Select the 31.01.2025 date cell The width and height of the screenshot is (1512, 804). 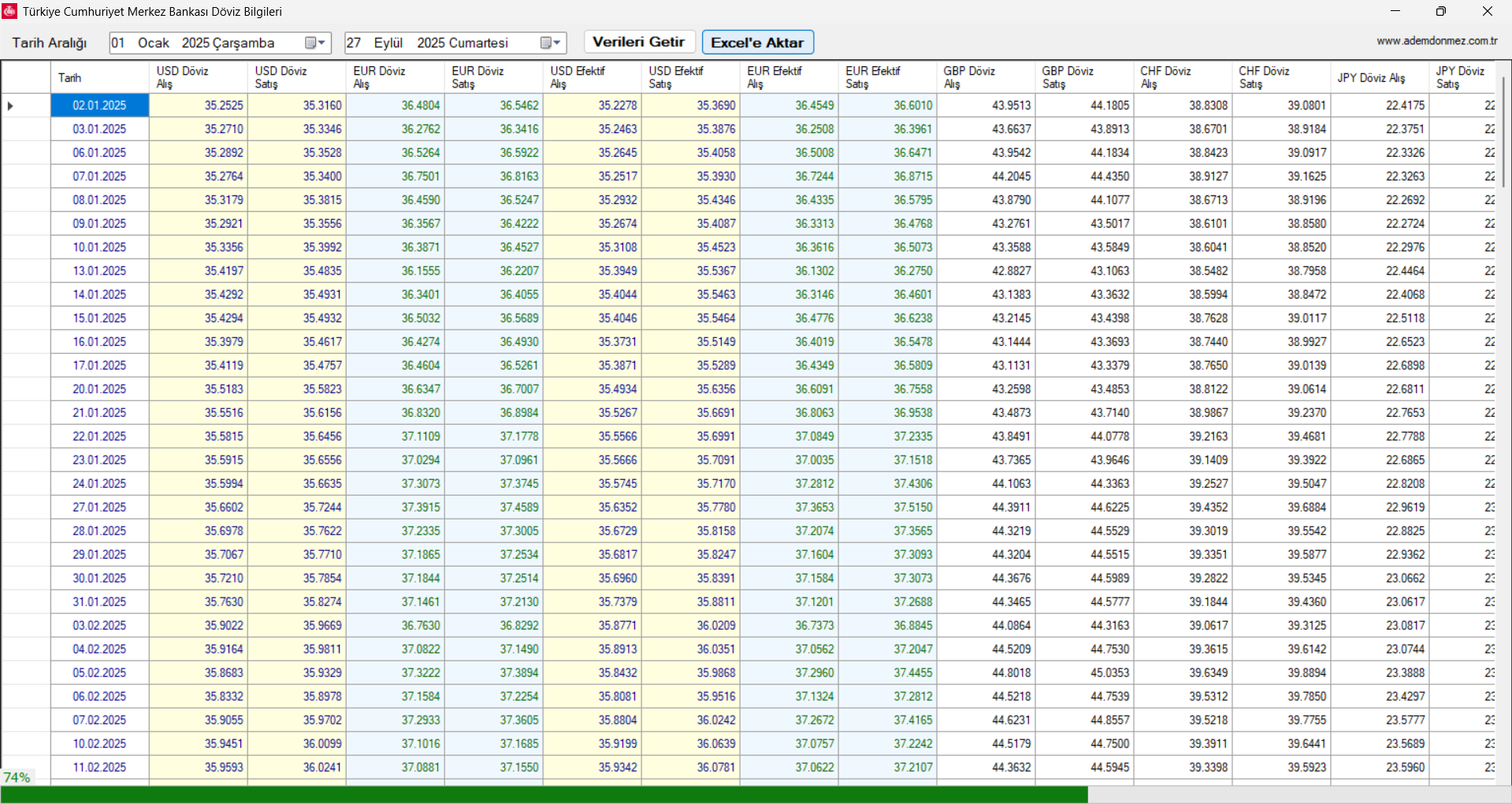(x=99, y=602)
